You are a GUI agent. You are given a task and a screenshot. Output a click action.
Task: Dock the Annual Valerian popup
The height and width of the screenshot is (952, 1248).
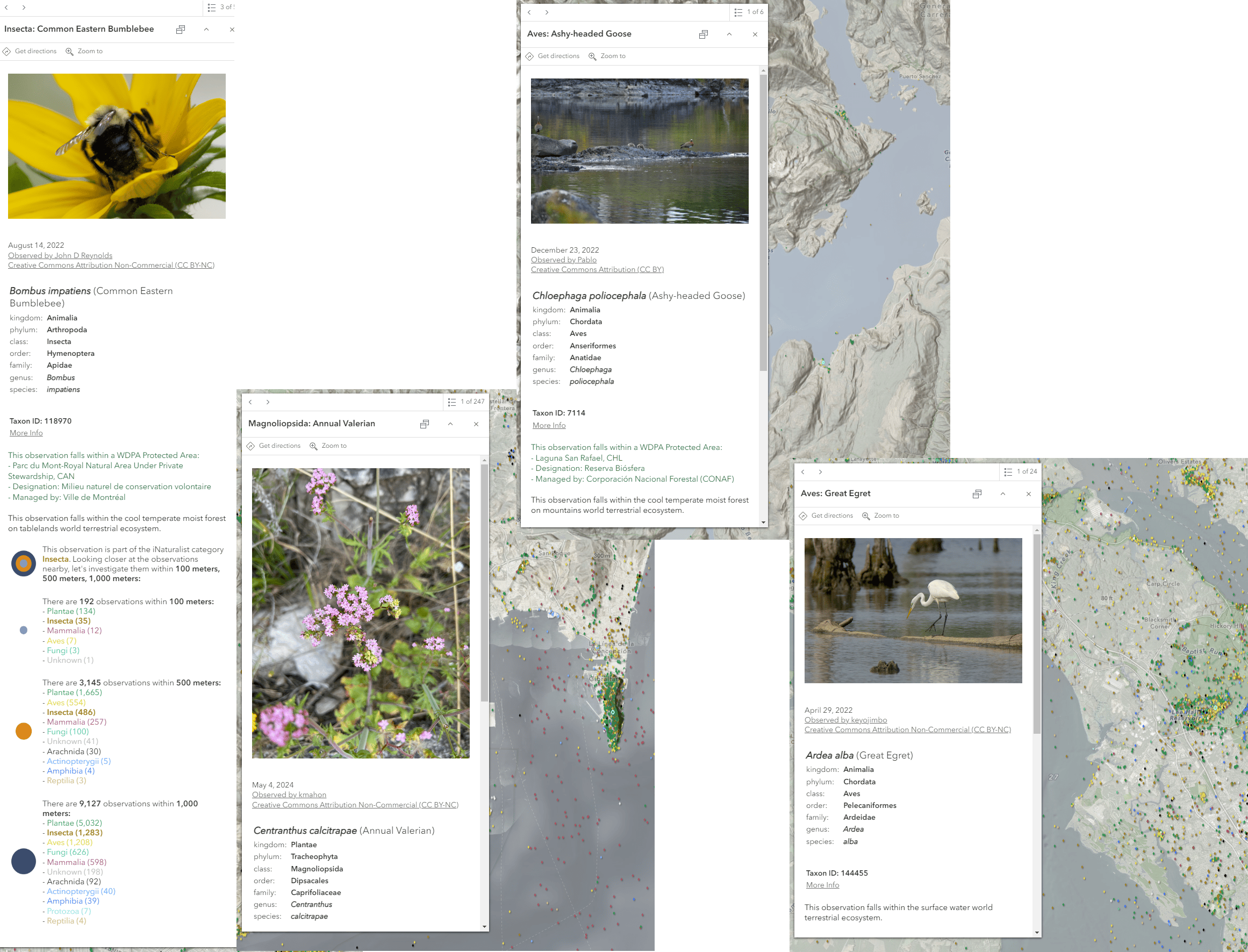tap(424, 425)
